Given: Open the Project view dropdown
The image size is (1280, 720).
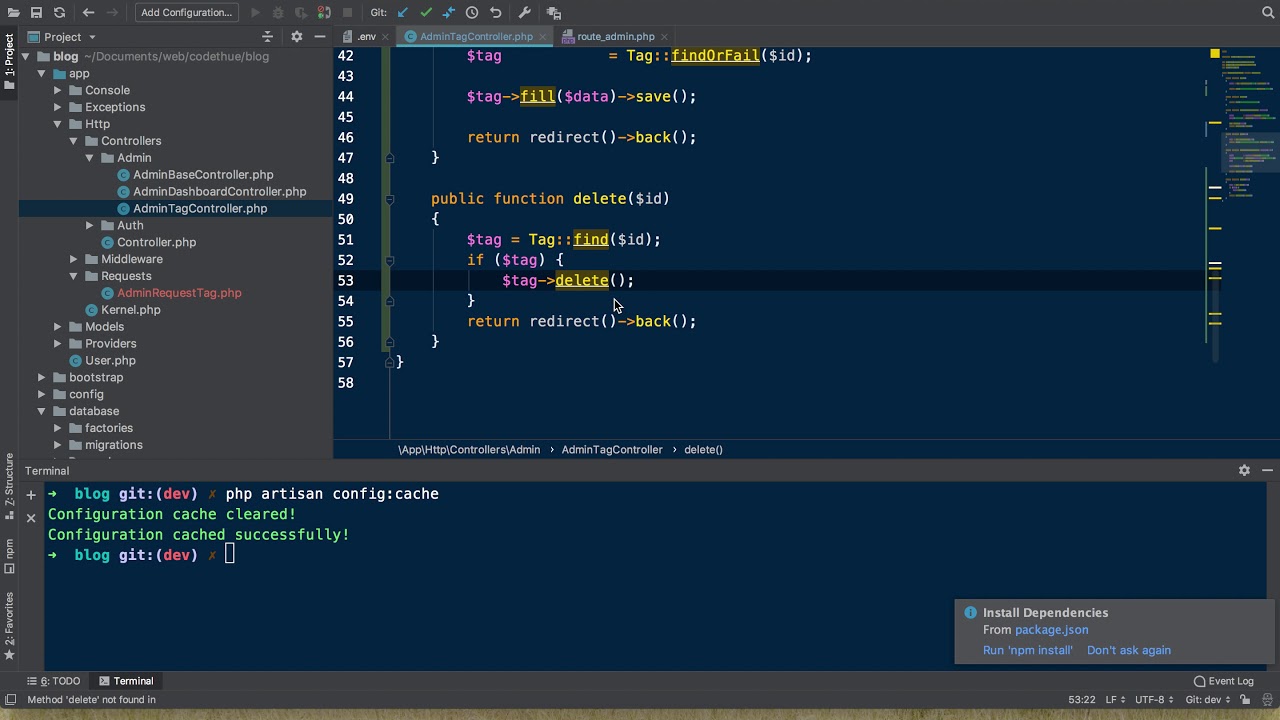Looking at the screenshot, I should pos(63,37).
